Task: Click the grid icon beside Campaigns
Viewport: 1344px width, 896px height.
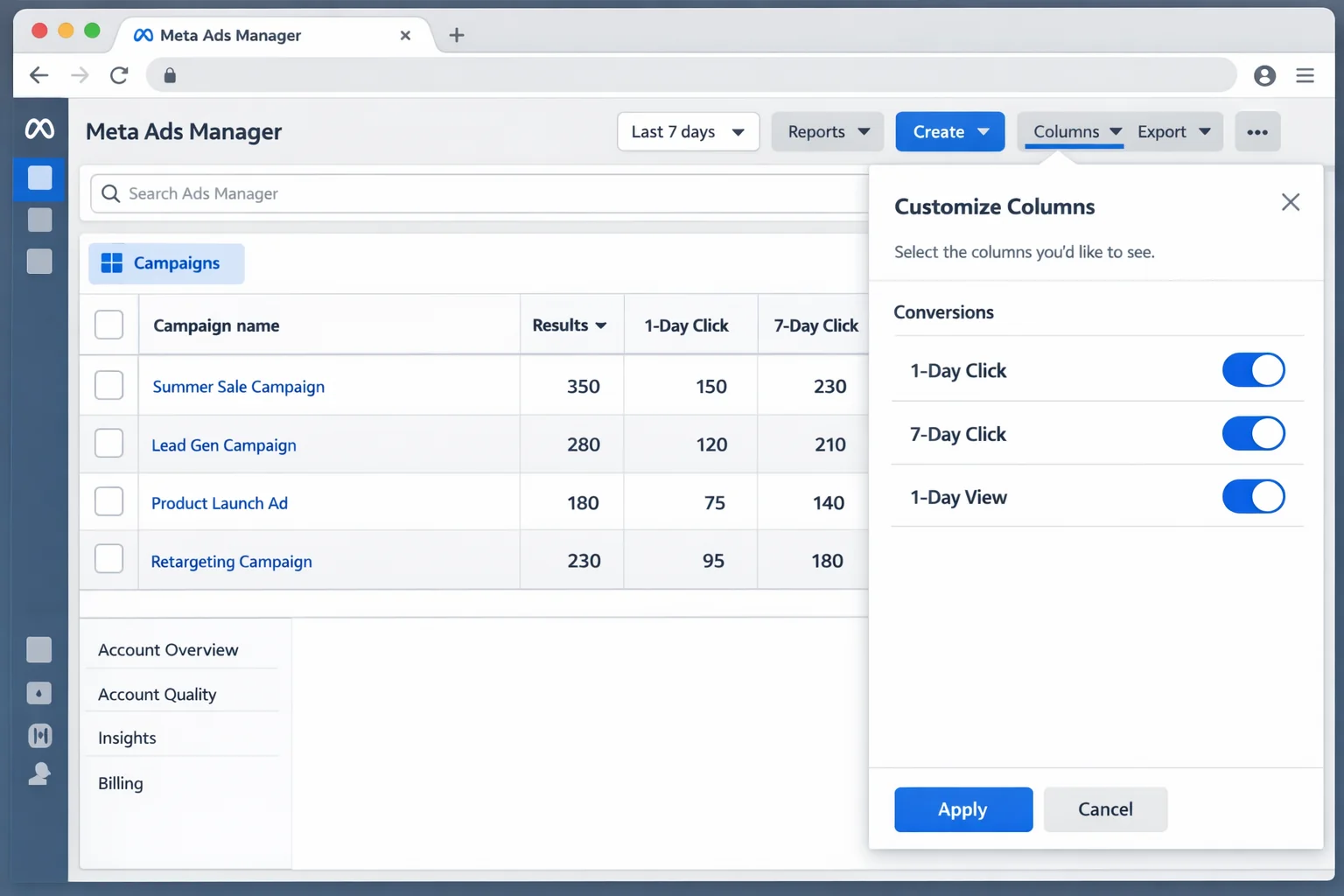Action: pyautogui.click(x=112, y=262)
